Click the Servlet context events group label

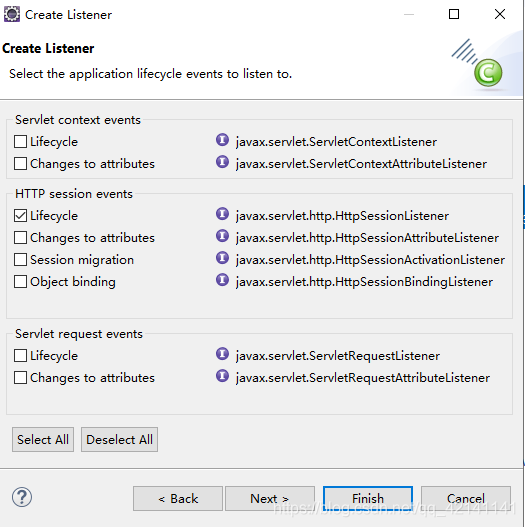point(78,120)
